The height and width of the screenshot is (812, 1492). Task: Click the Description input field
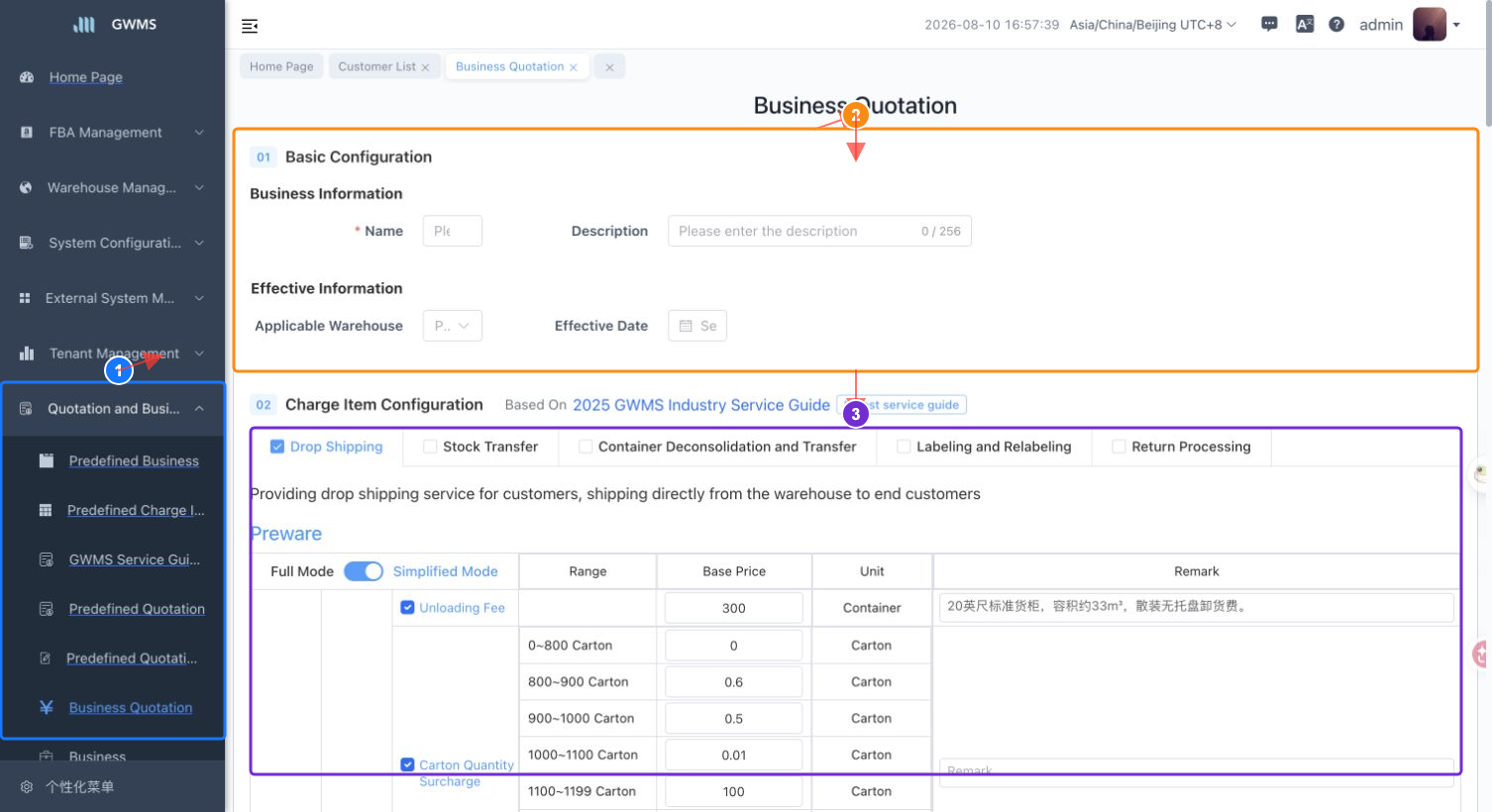tap(819, 231)
